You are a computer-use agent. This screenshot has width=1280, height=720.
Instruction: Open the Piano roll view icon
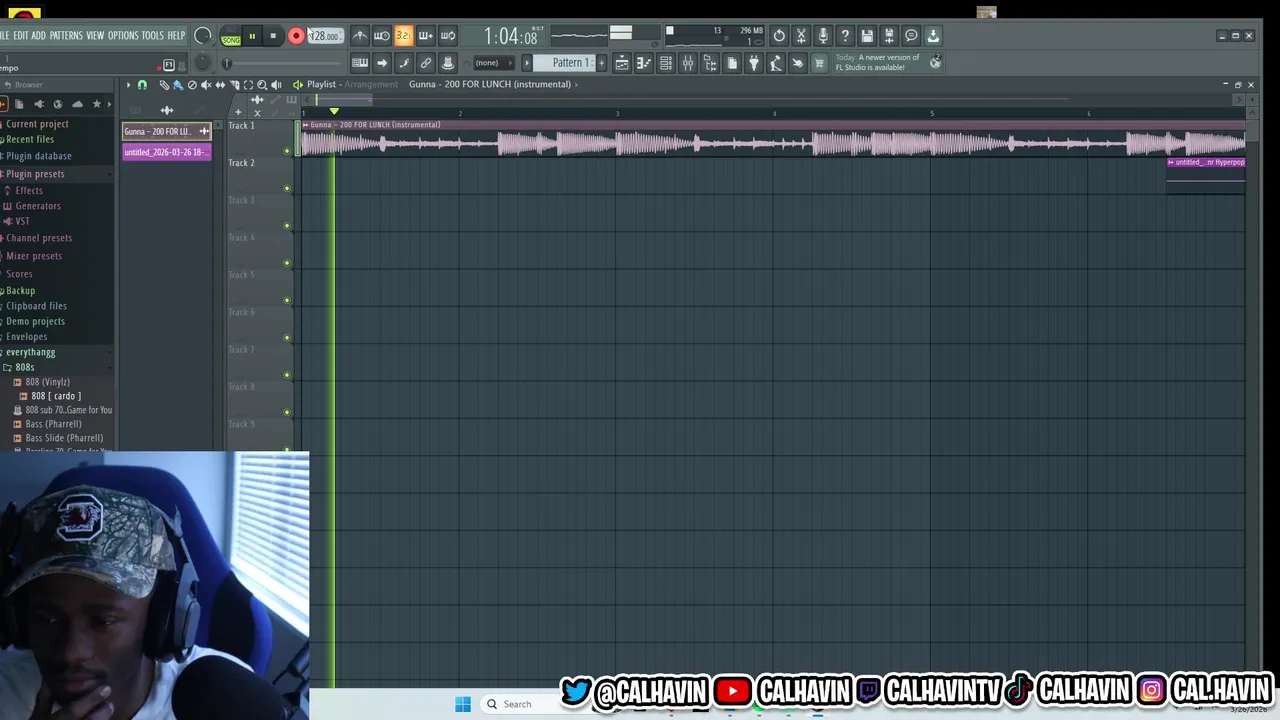point(643,63)
